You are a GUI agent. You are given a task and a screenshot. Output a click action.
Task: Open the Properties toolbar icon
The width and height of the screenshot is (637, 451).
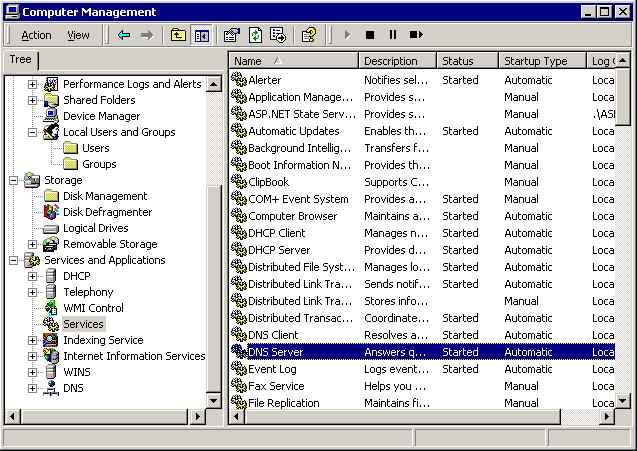(232, 35)
